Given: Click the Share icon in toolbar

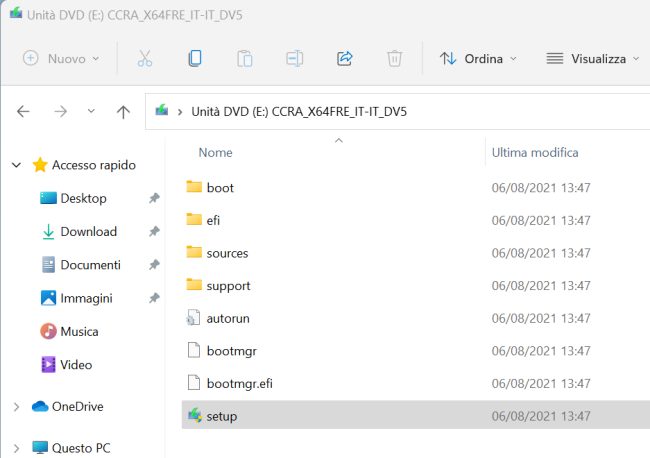Looking at the screenshot, I should (344, 58).
